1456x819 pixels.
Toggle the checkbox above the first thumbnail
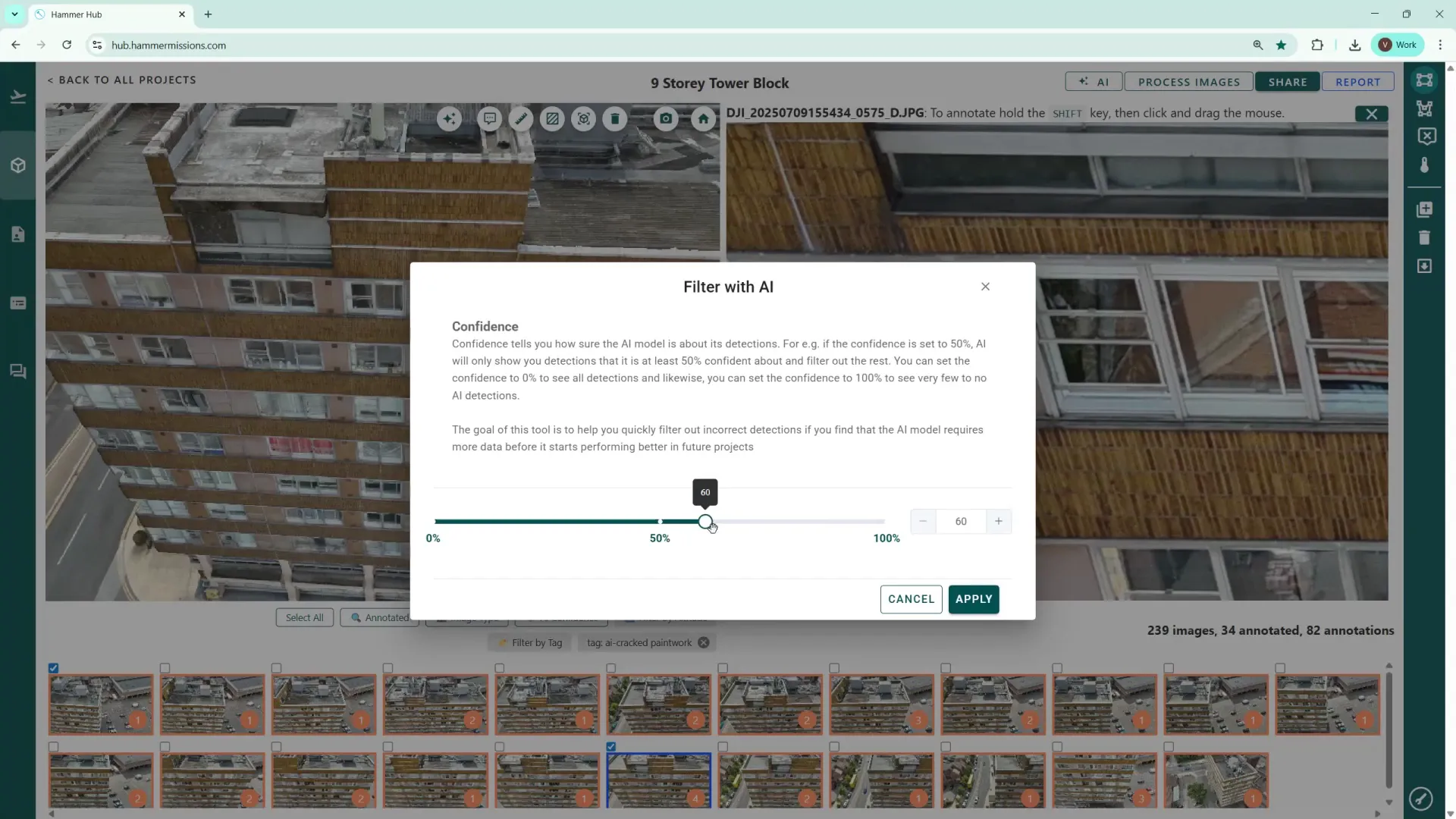point(54,668)
